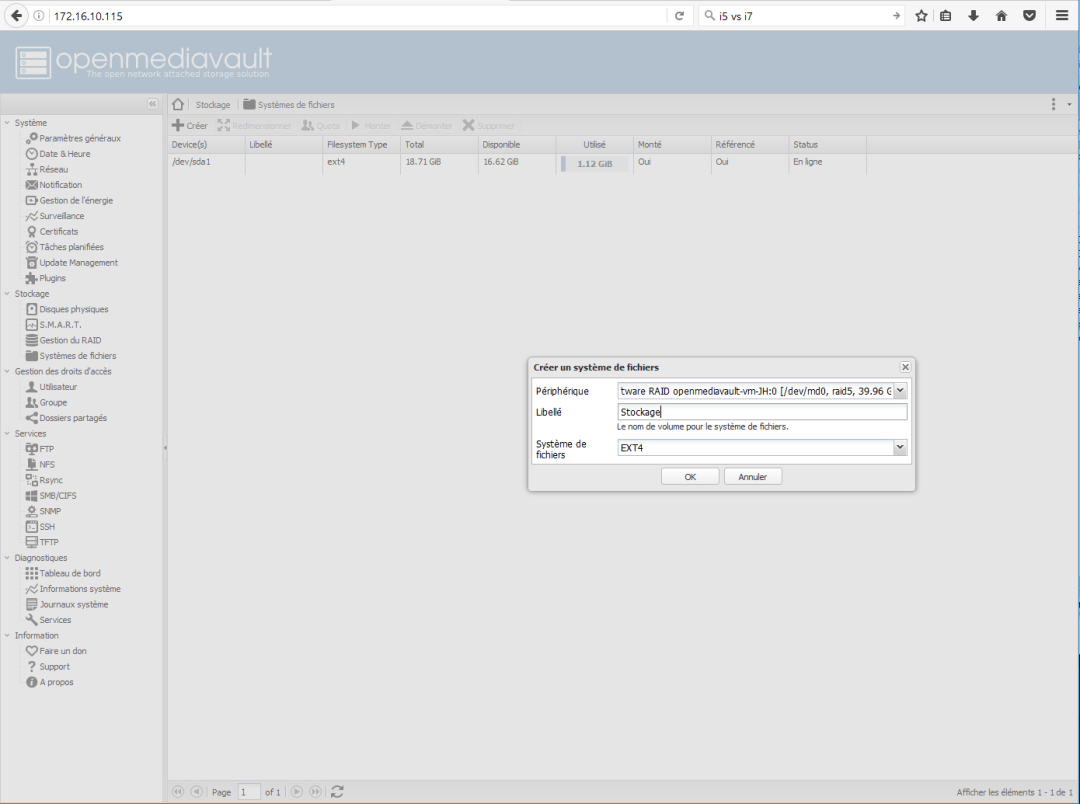The height and width of the screenshot is (804, 1080).
Task: Collapse the Services tree section
Action: pyautogui.click(x=8, y=434)
